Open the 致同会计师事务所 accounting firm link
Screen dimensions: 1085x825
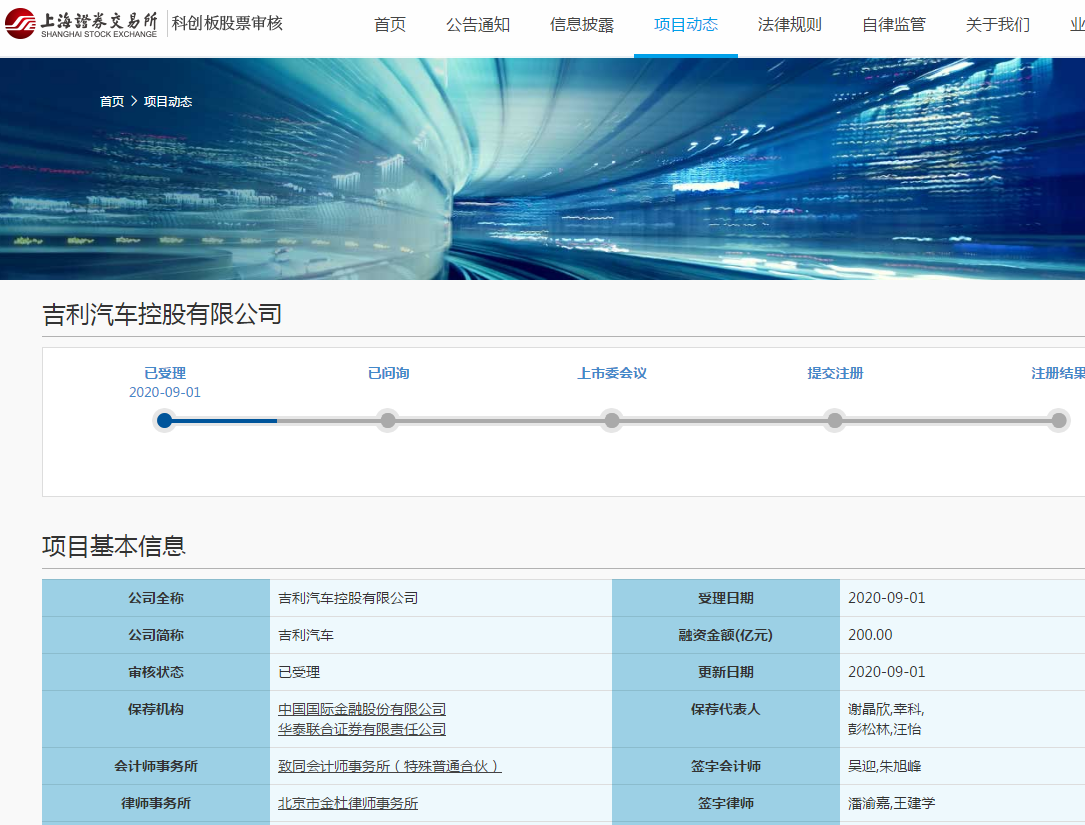point(390,766)
